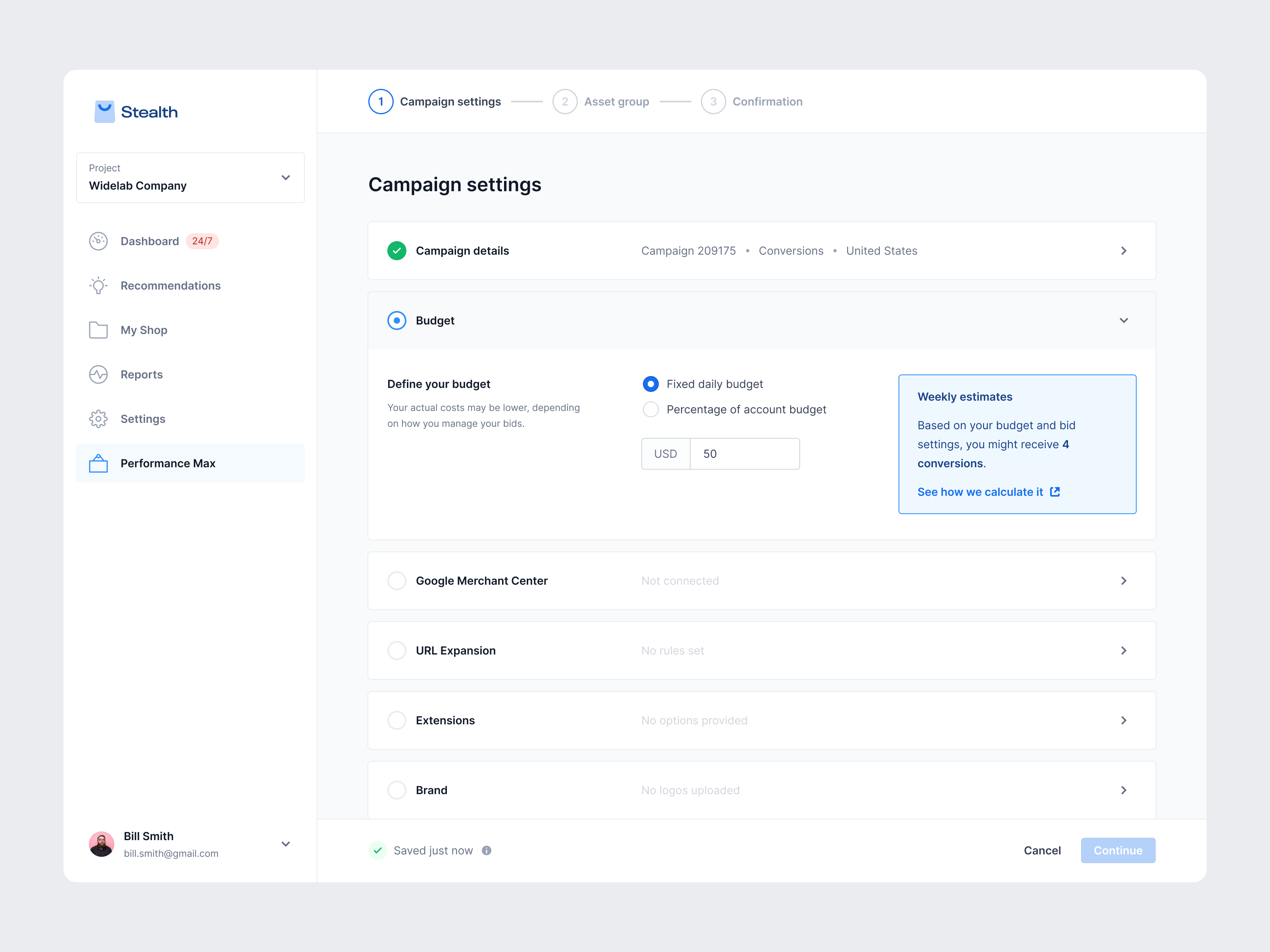Open Reports using the activity icon
Screen dimensions: 1270x952
coord(99,374)
